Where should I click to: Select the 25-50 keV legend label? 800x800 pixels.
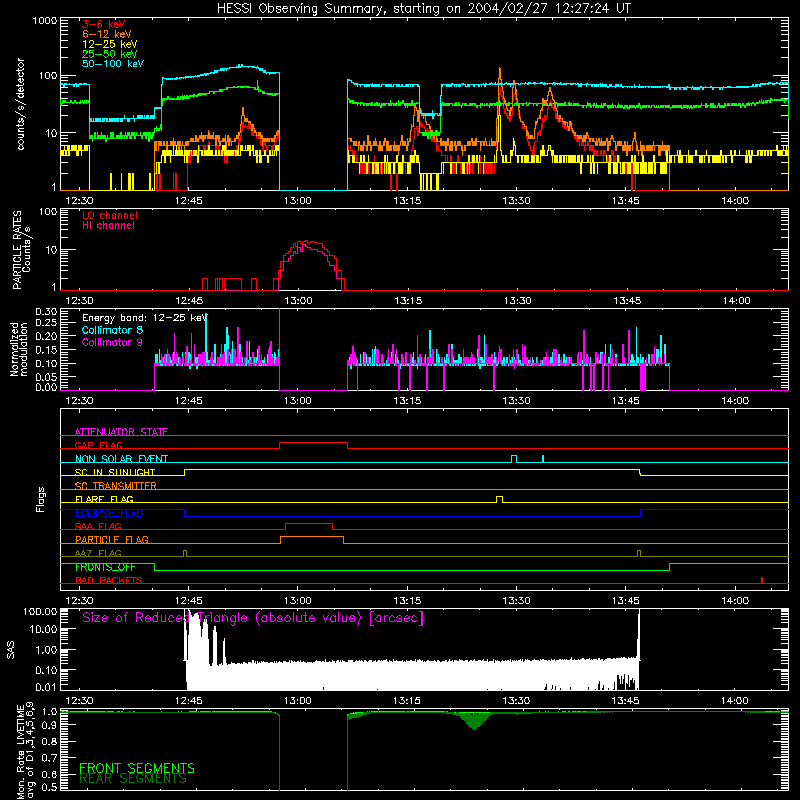coord(110,54)
